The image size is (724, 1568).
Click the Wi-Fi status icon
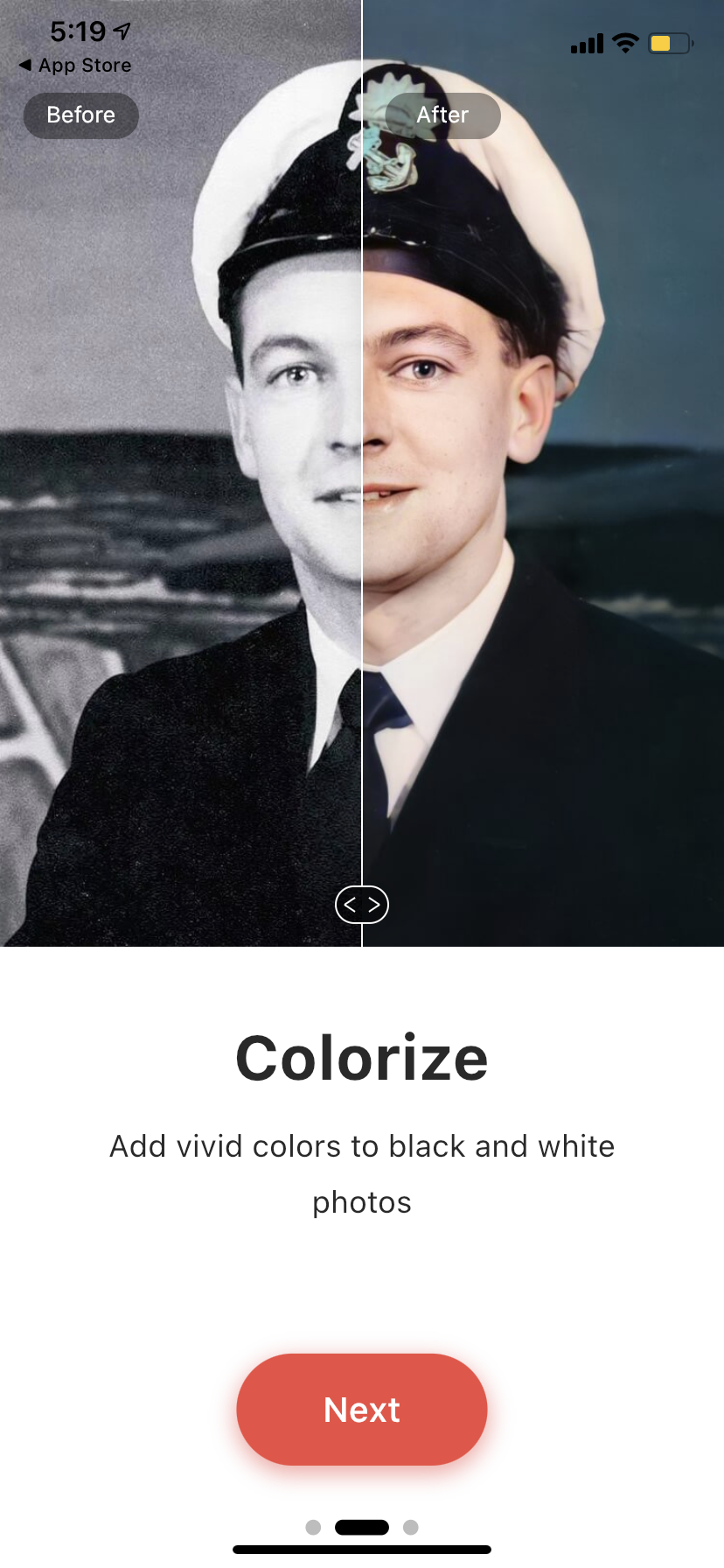pos(625,43)
